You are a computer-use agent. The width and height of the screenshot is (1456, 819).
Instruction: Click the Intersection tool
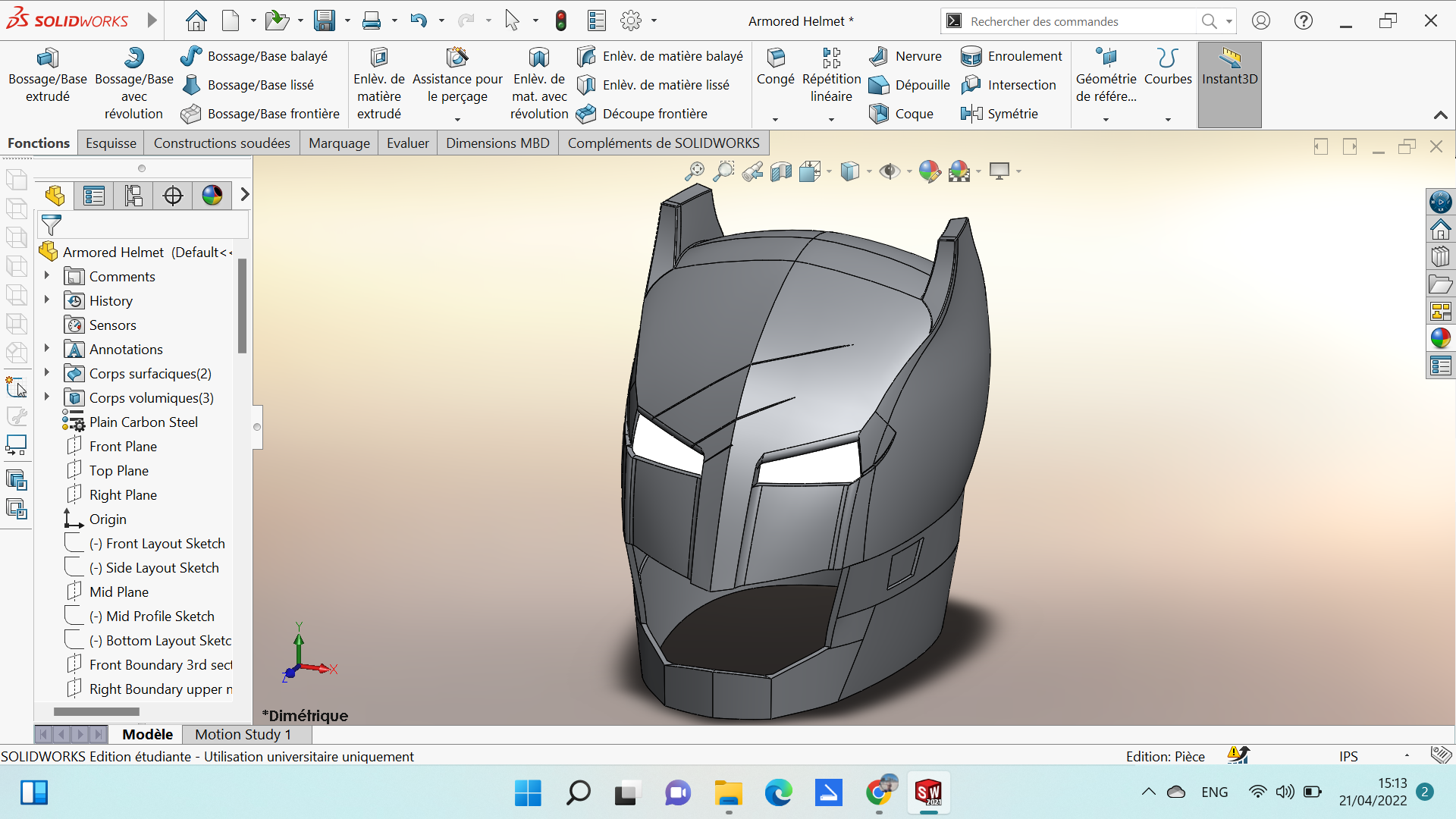[1009, 85]
